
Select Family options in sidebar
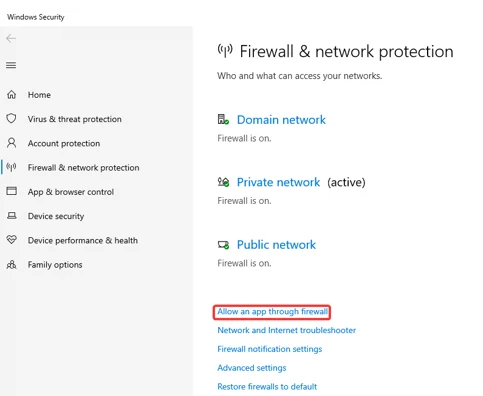click(x=55, y=265)
